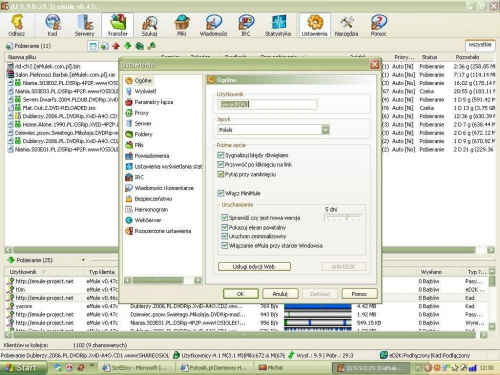Open the Narzędzia toolbar icon
This screenshot has width=500, height=375.
[x=346, y=25]
